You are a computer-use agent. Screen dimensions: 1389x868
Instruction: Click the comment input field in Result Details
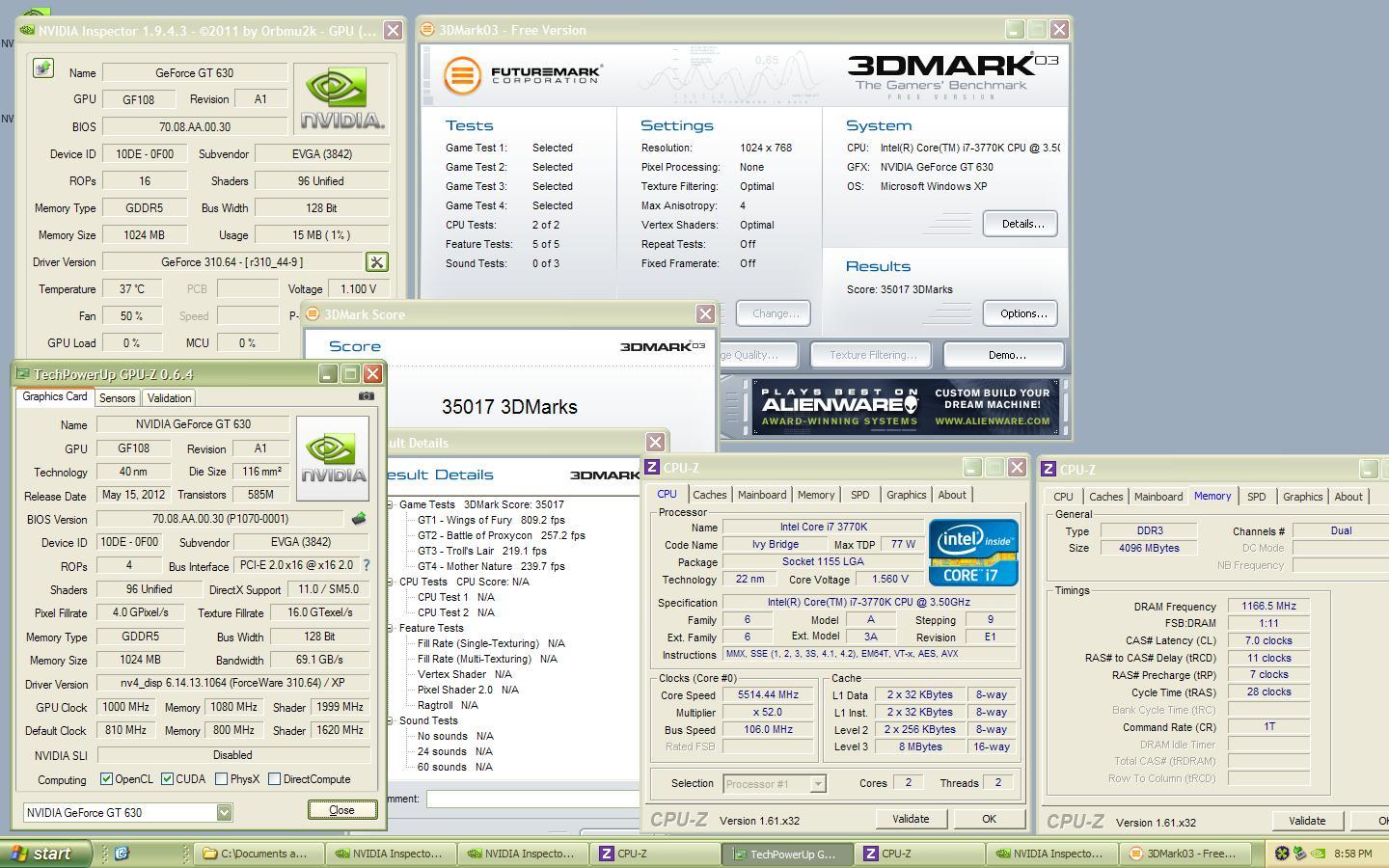point(532,799)
